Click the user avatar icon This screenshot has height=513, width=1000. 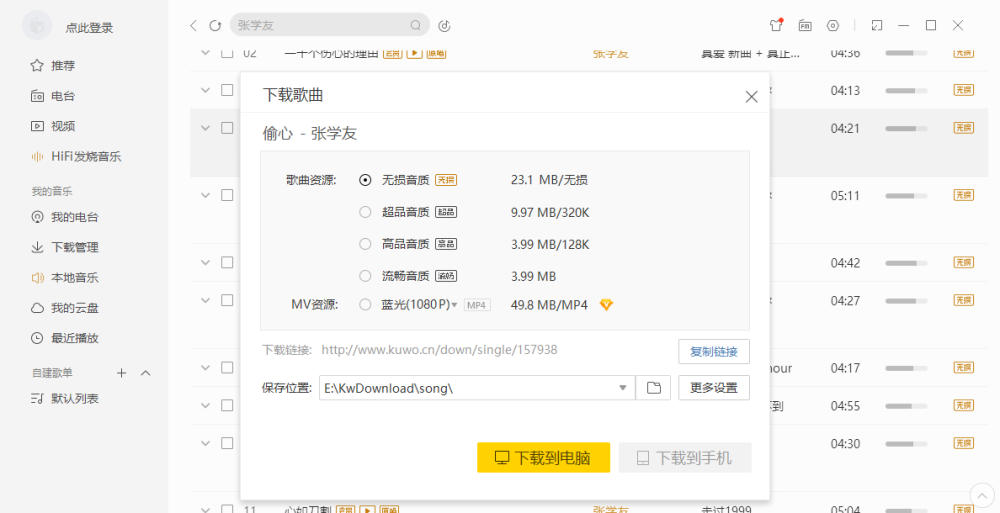pyautogui.click(x=36, y=26)
